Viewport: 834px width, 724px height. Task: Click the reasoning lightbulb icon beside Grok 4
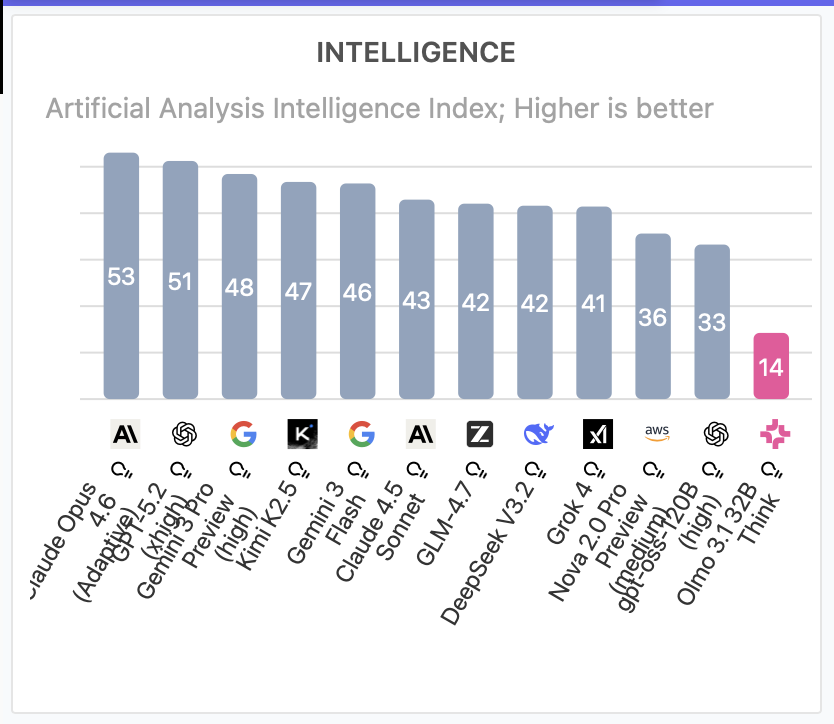tap(594, 468)
